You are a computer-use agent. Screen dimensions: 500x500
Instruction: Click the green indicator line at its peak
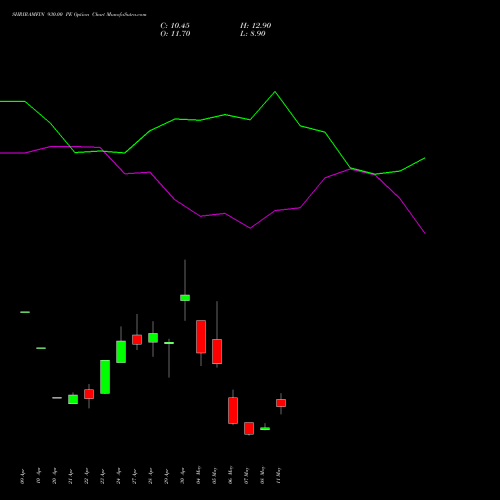point(275,92)
